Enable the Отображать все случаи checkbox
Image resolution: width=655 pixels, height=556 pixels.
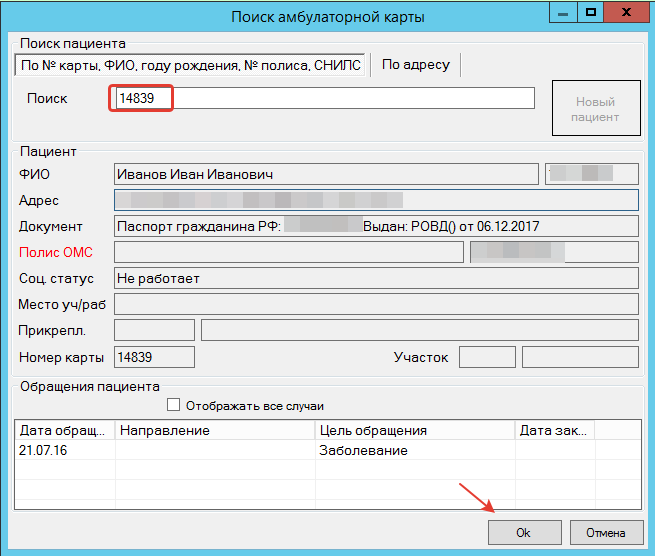click(174, 406)
